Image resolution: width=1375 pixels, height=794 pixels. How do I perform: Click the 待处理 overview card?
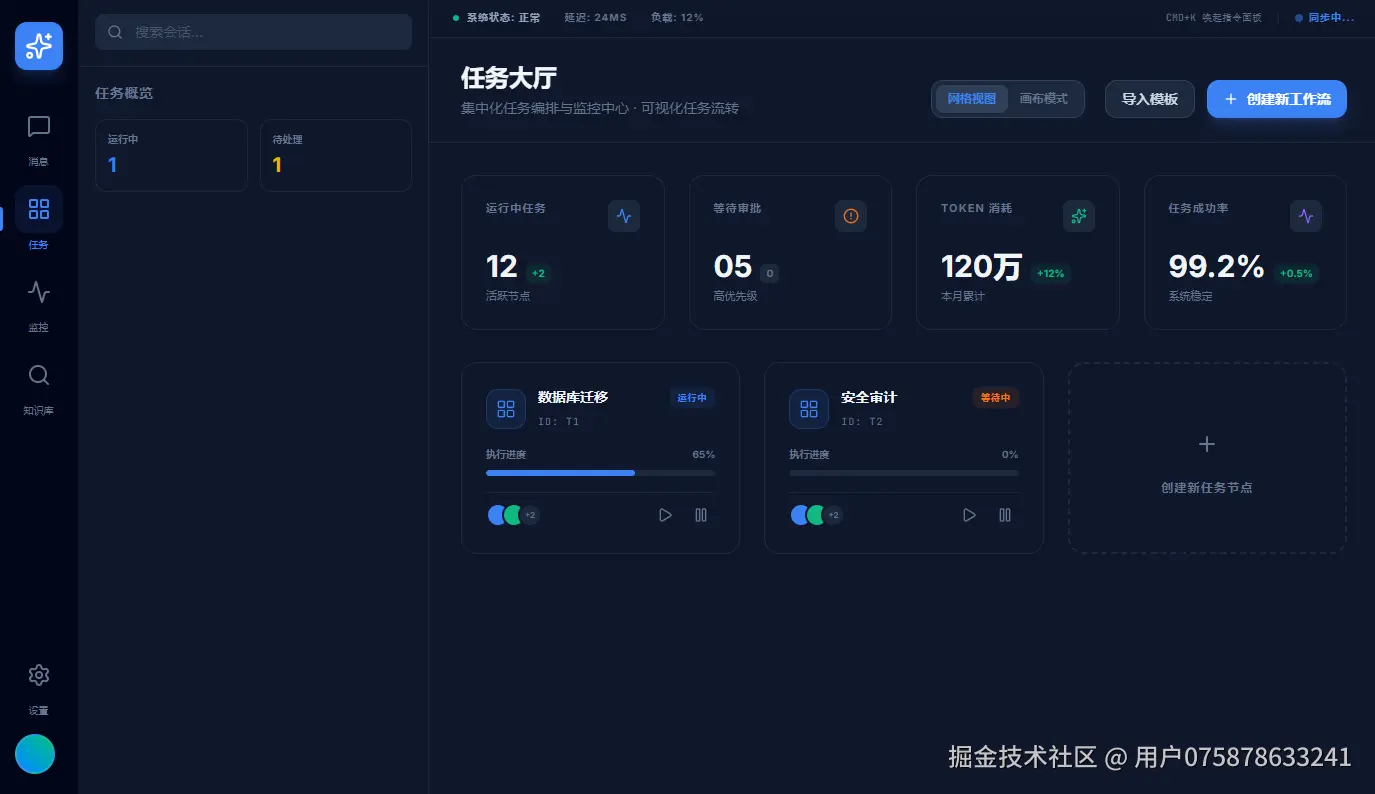tap(336, 156)
